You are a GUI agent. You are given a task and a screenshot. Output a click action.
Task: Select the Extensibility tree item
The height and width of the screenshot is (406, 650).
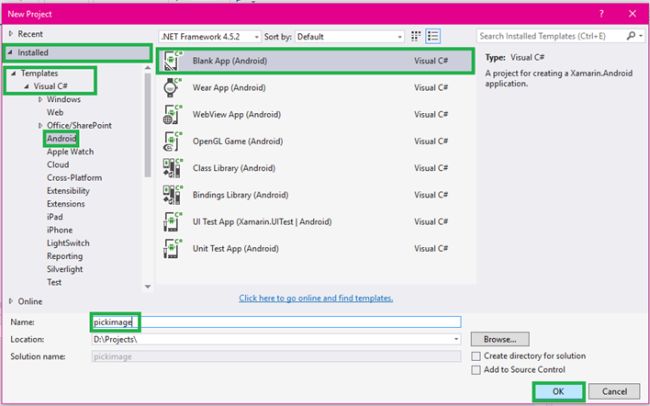68,191
